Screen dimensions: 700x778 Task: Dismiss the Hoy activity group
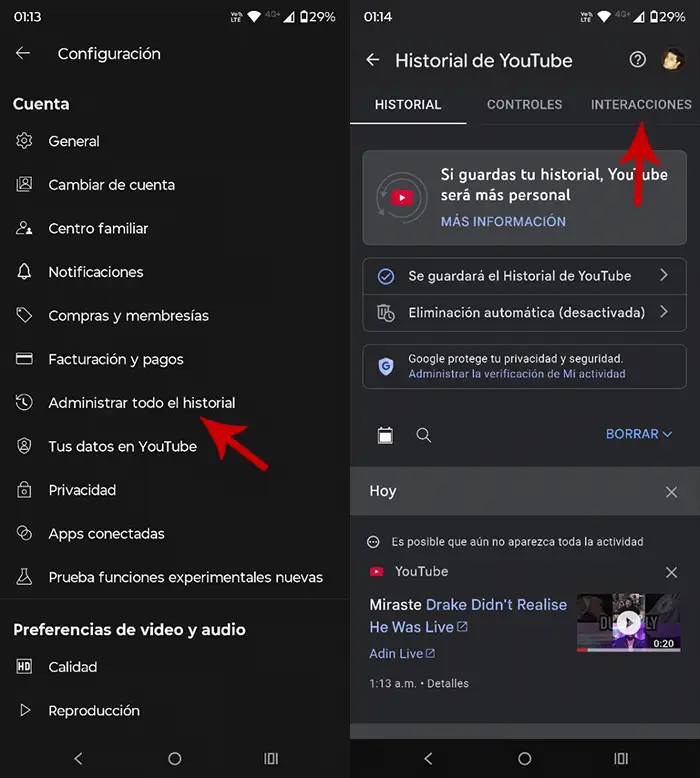pos(672,492)
